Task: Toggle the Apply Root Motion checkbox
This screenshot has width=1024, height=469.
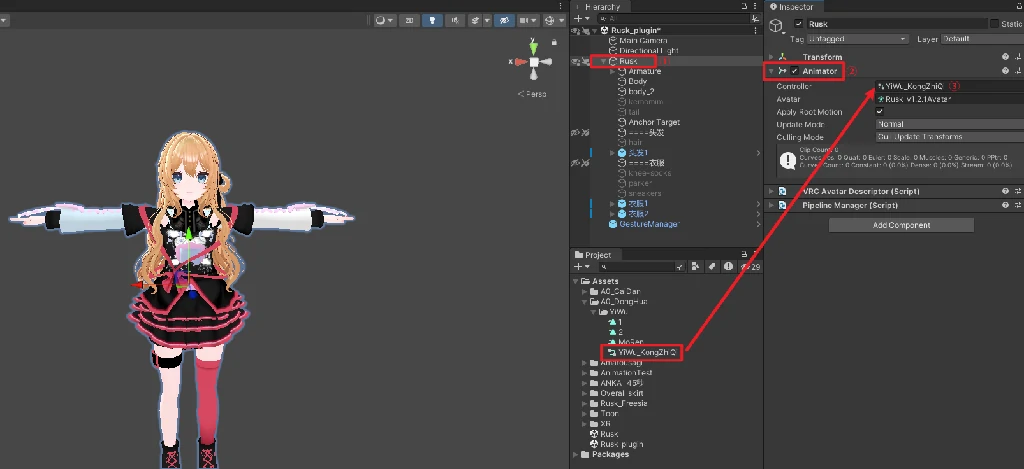Action: tap(880, 112)
